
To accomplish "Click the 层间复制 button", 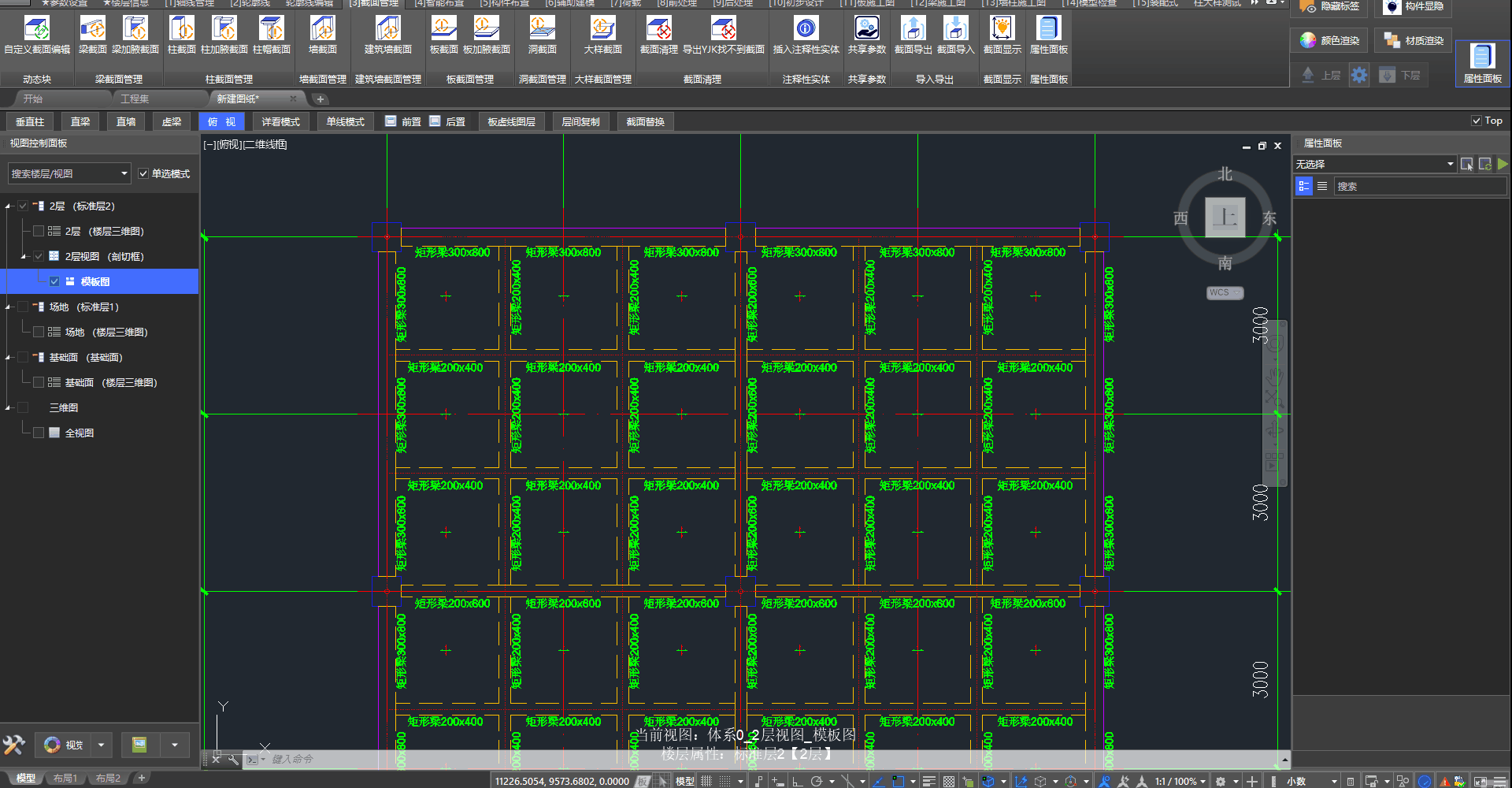I will click(580, 121).
